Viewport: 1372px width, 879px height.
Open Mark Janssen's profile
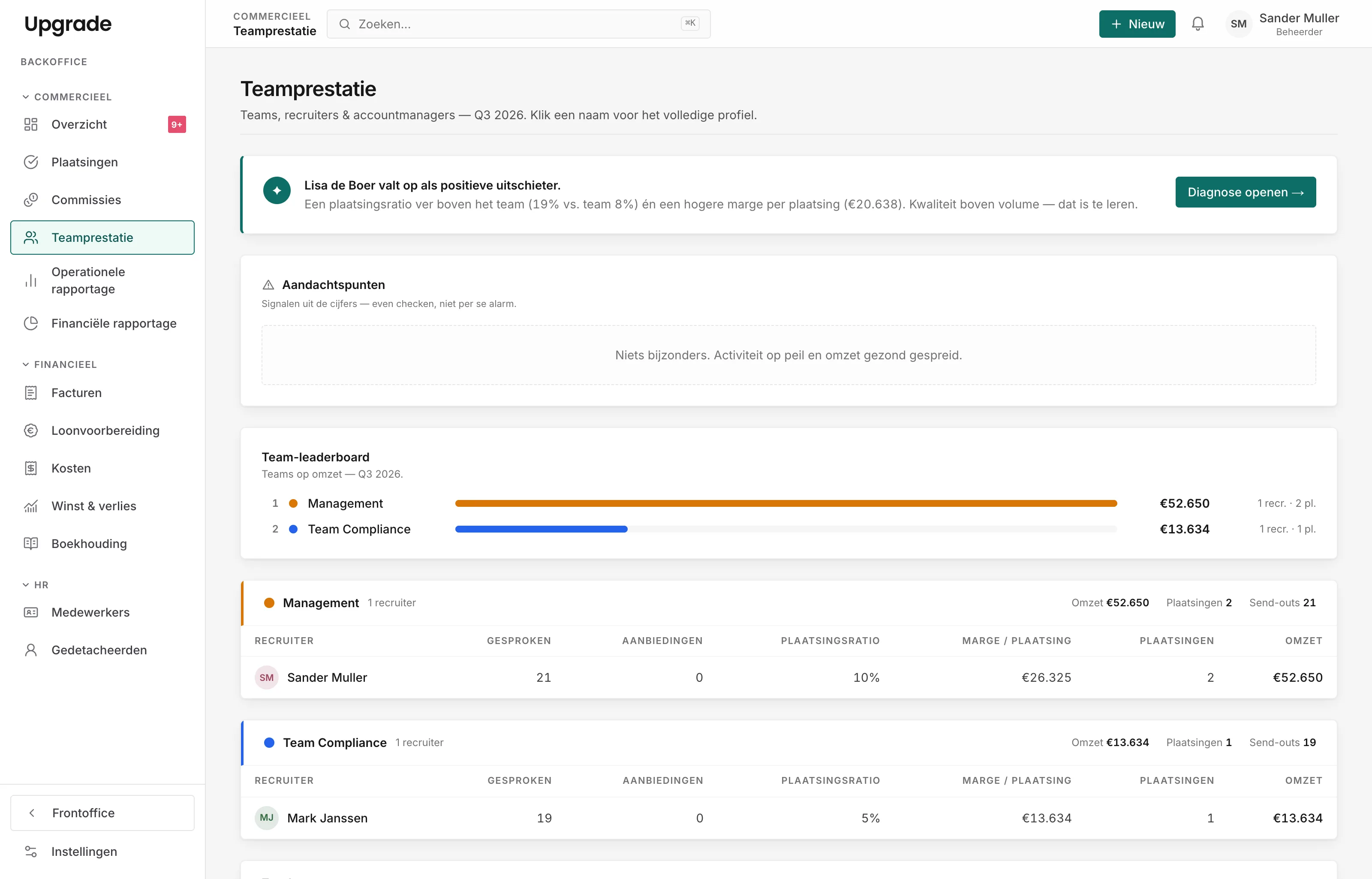pos(327,818)
